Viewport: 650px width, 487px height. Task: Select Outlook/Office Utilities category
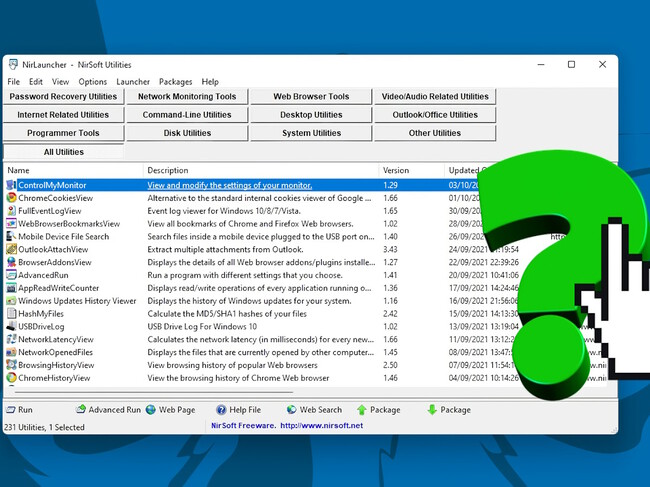click(x=435, y=115)
